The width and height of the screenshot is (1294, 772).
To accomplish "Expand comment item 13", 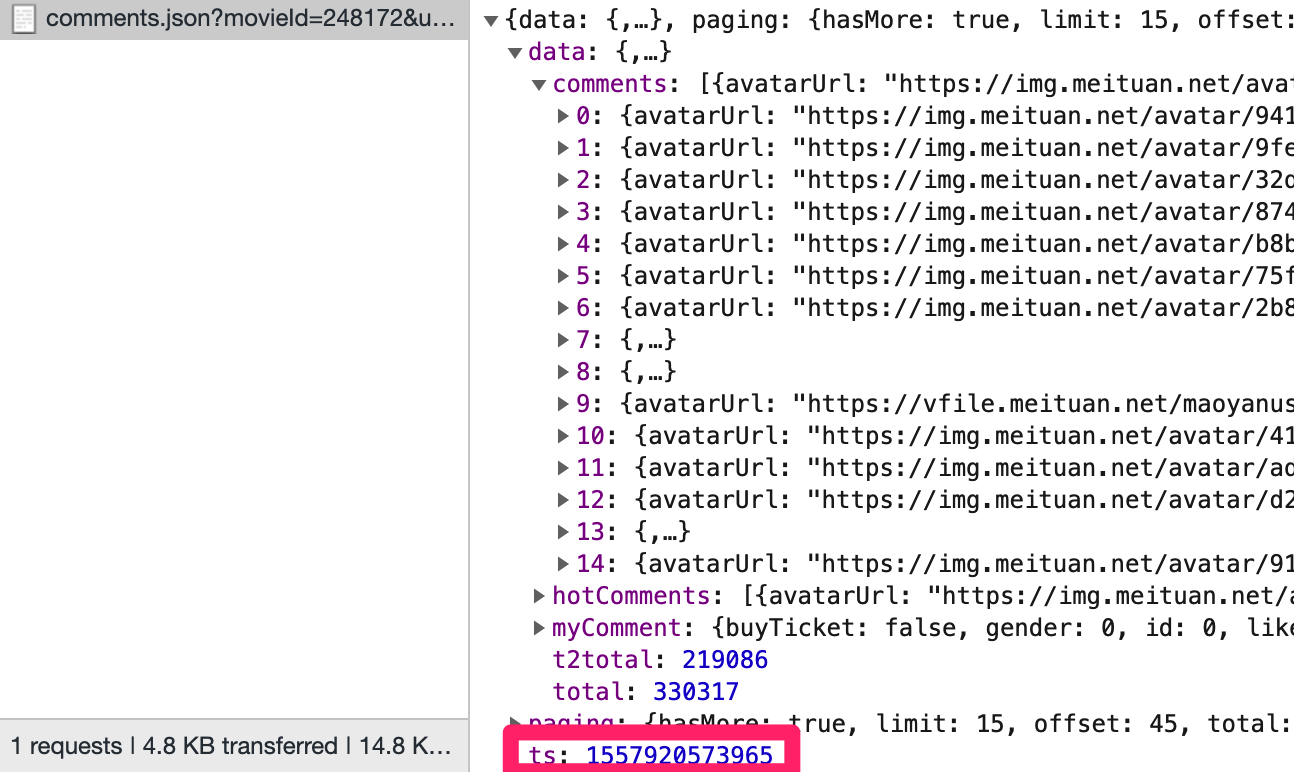I will (563, 532).
